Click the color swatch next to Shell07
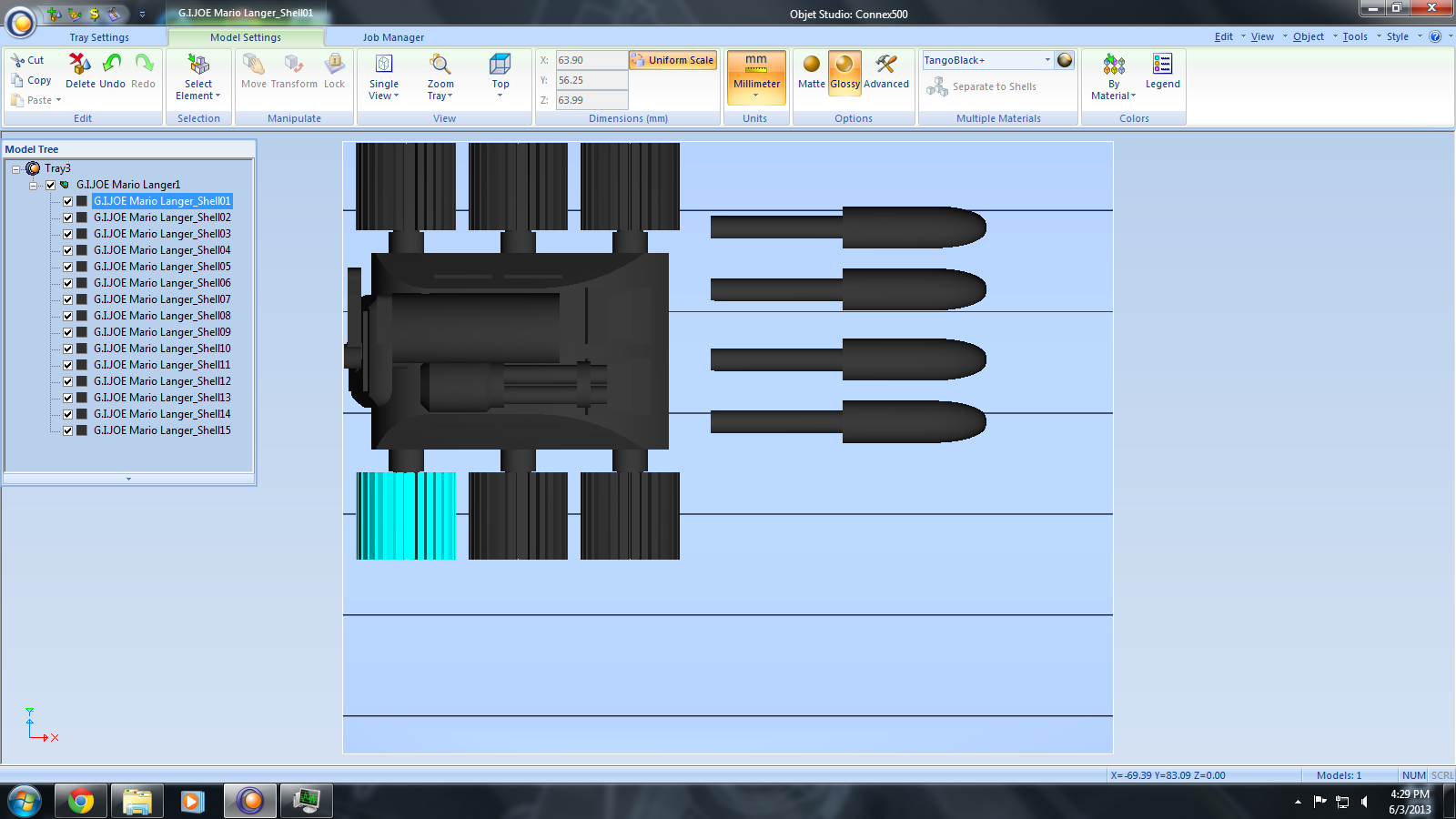Image resolution: width=1456 pixels, height=819 pixels. (x=82, y=299)
